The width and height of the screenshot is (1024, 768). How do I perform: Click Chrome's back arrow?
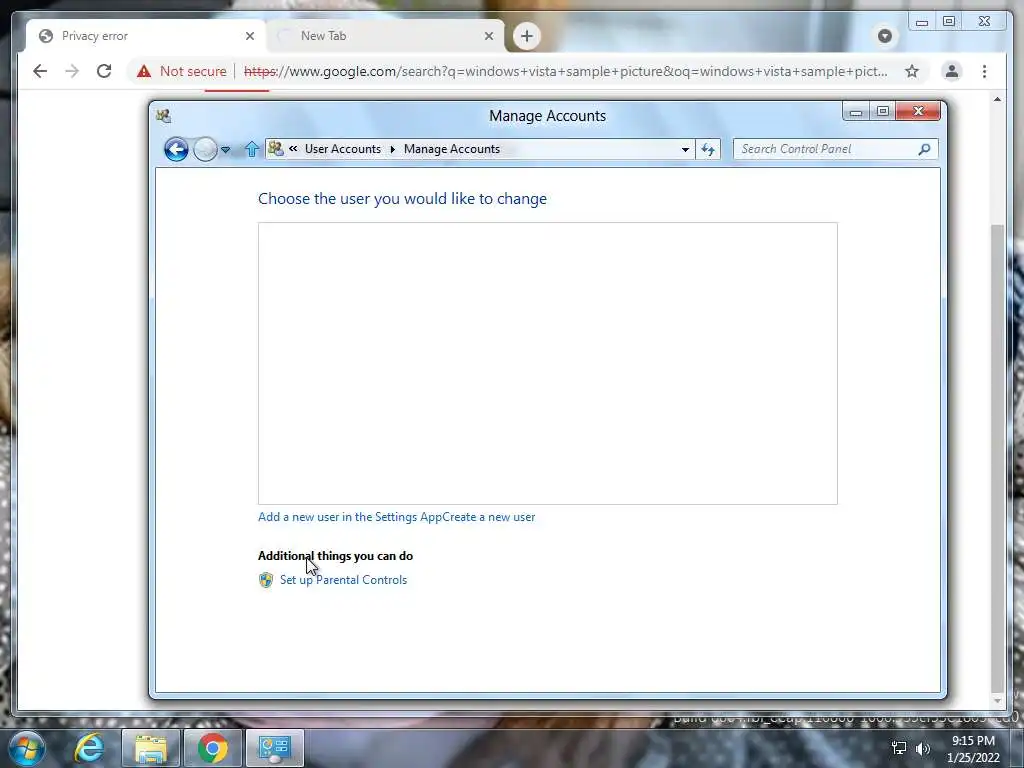coord(40,71)
